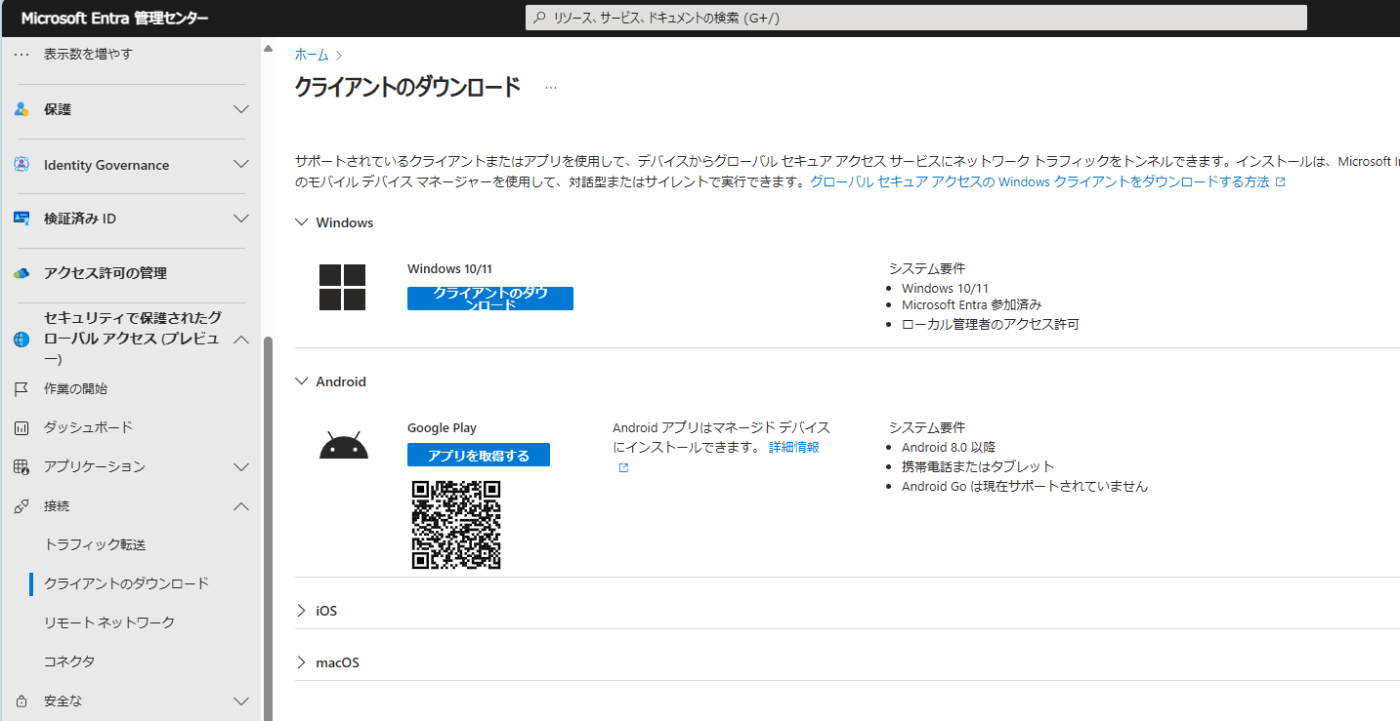This screenshot has width=1400, height=721.
Task: Click the アクセス許可の管理 cloud icon
Action: (21, 273)
